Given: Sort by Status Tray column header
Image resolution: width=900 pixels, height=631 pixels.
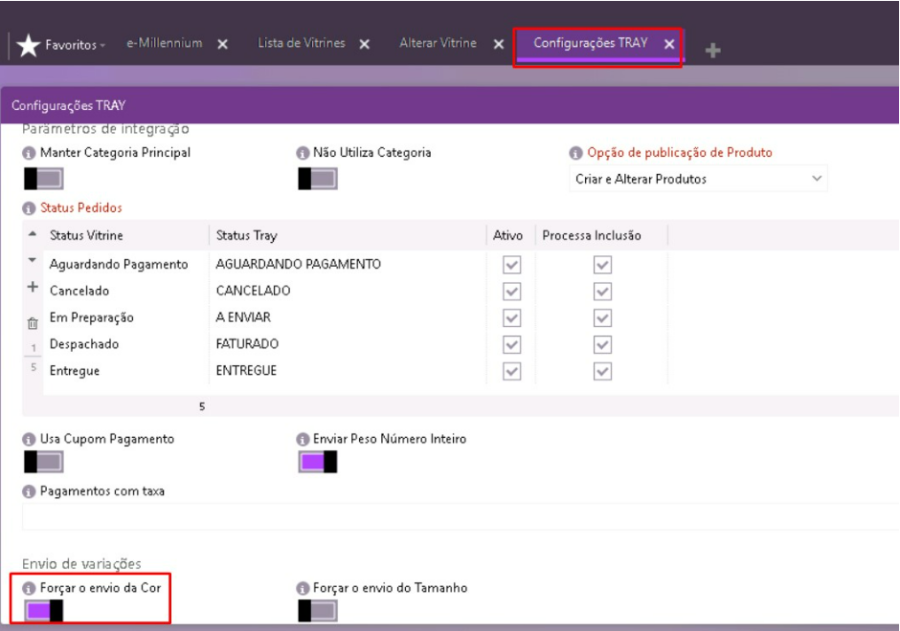Looking at the screenshot, I should [246, 235].
